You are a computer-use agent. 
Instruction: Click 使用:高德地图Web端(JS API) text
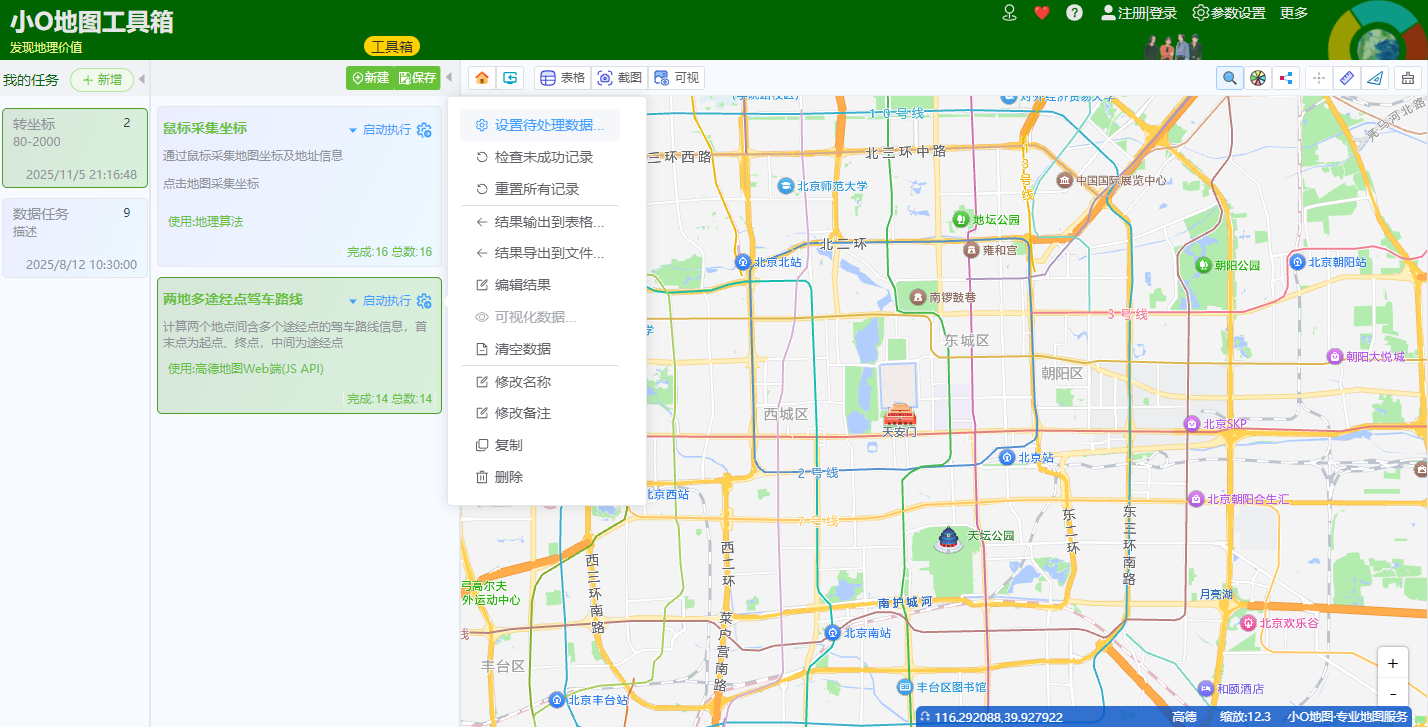[245, 369]
